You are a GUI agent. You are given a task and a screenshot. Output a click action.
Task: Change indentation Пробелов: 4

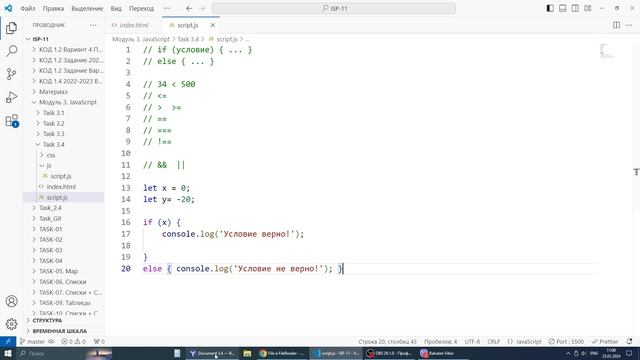click(440, 341)
